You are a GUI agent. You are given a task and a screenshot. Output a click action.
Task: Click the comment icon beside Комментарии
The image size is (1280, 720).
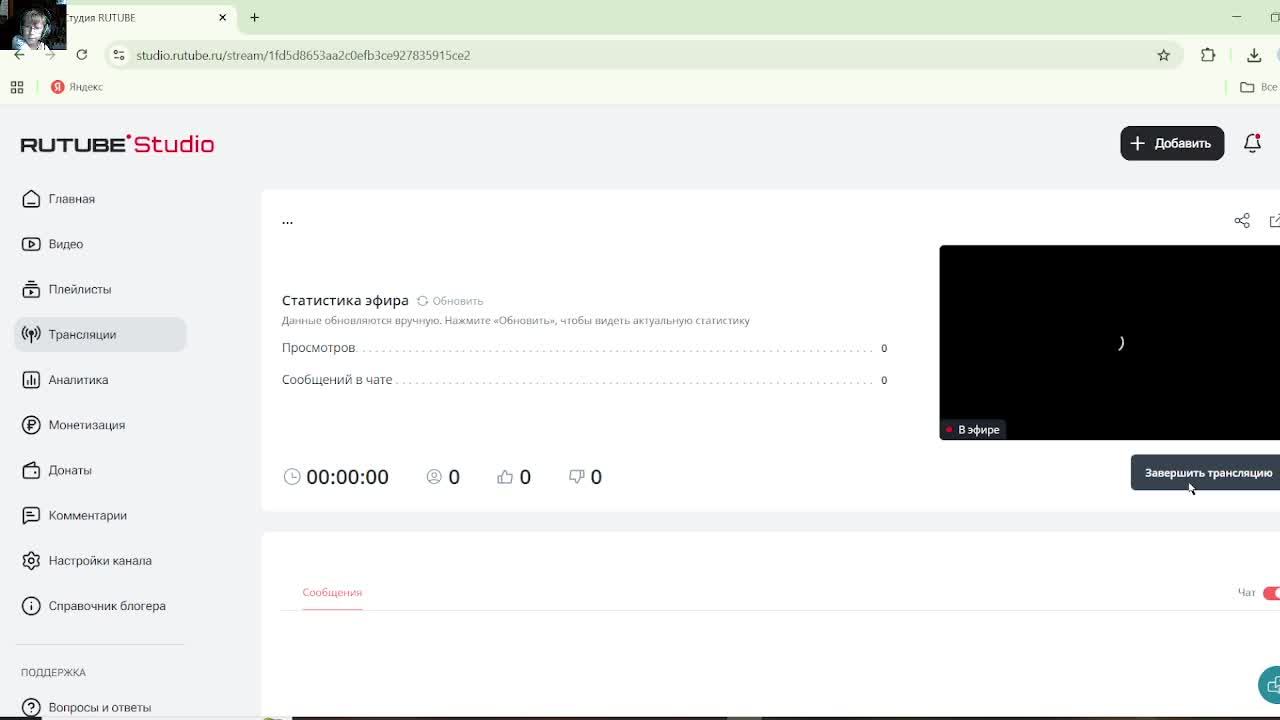click(31, 515)
